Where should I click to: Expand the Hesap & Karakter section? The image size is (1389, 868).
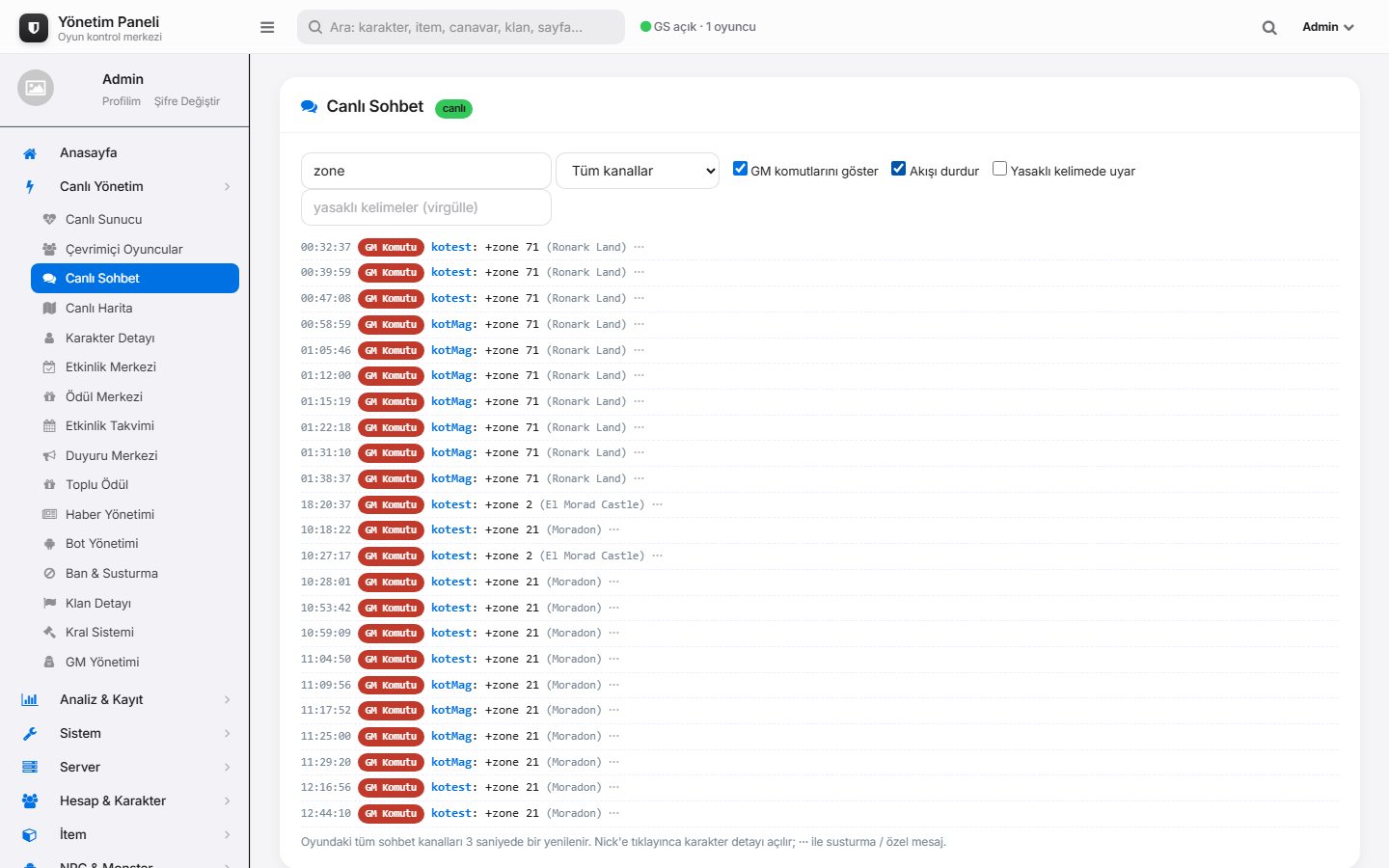[x=124, y=800]
